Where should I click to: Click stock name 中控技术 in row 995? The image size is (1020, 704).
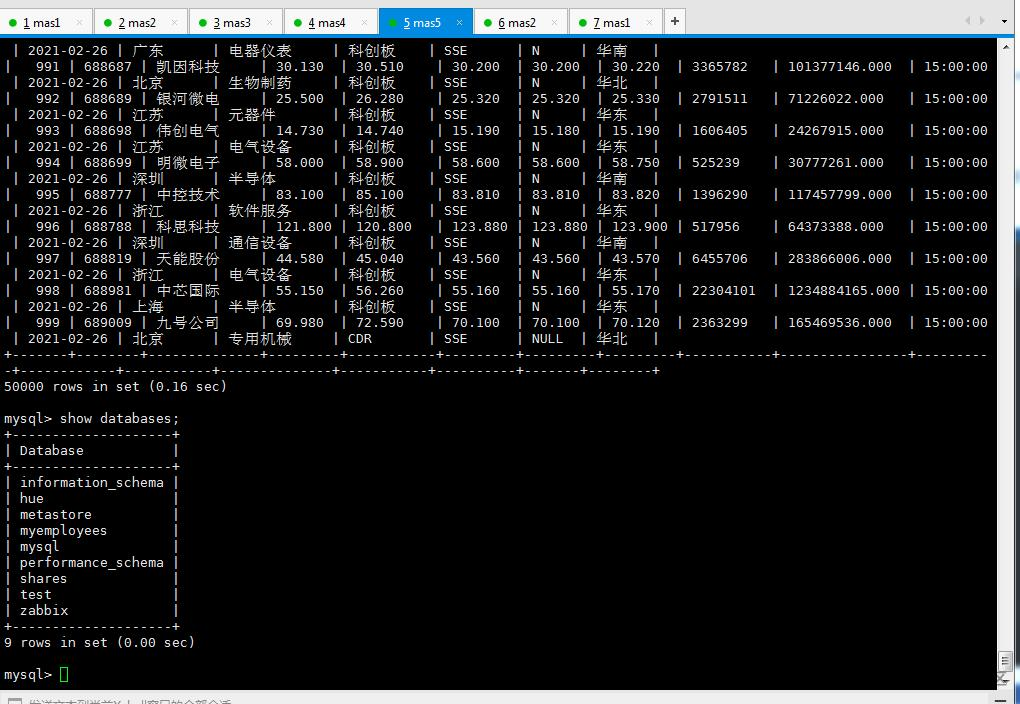click(x=188, y=194)
